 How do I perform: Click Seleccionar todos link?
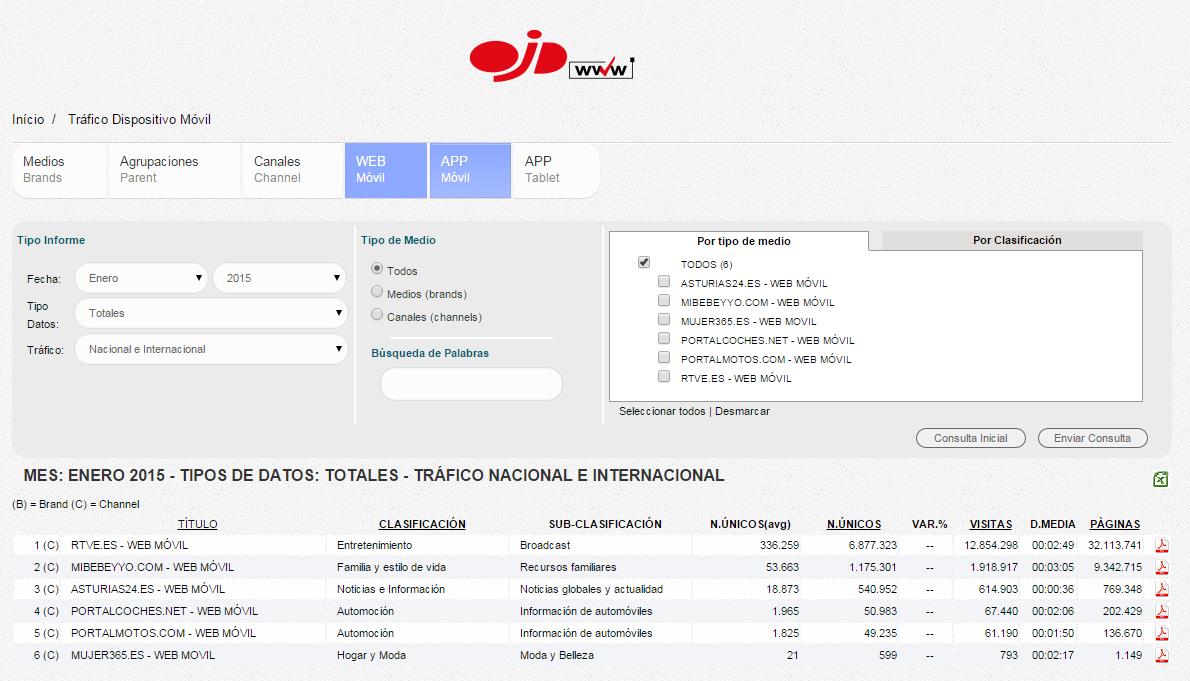[662, 411]
